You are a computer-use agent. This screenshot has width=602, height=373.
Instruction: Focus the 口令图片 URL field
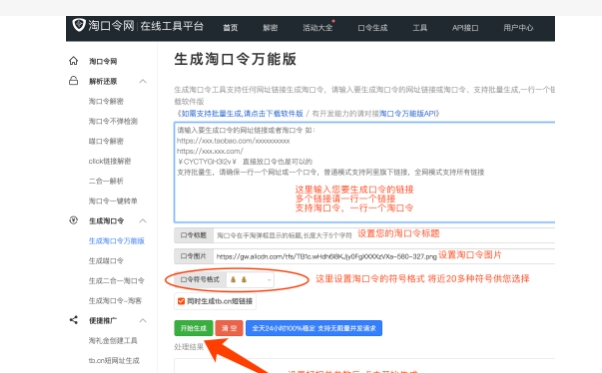click(384, 256)
